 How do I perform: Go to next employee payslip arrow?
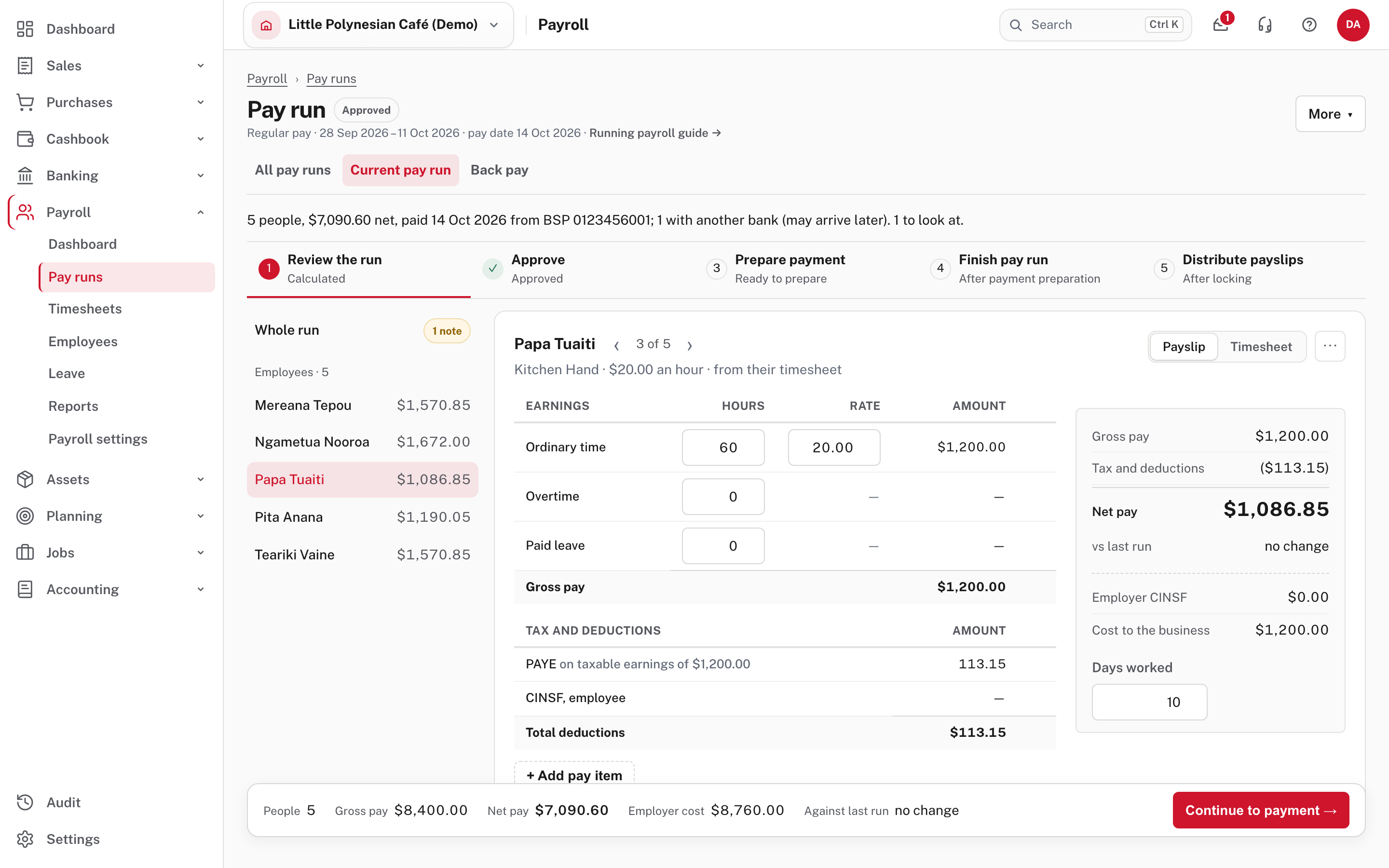click(689, 345)
